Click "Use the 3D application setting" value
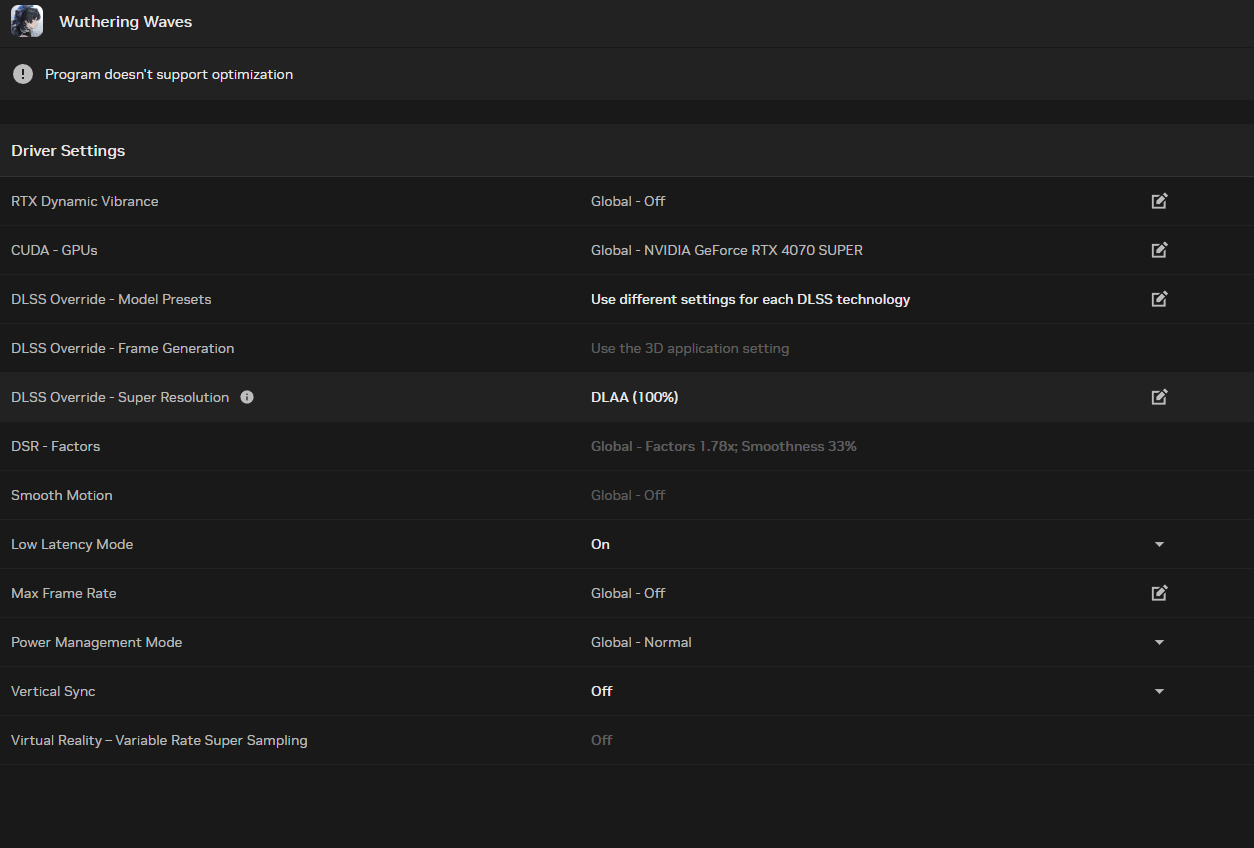Viewport: 1254px width, 848px height. tap(690, 348)
